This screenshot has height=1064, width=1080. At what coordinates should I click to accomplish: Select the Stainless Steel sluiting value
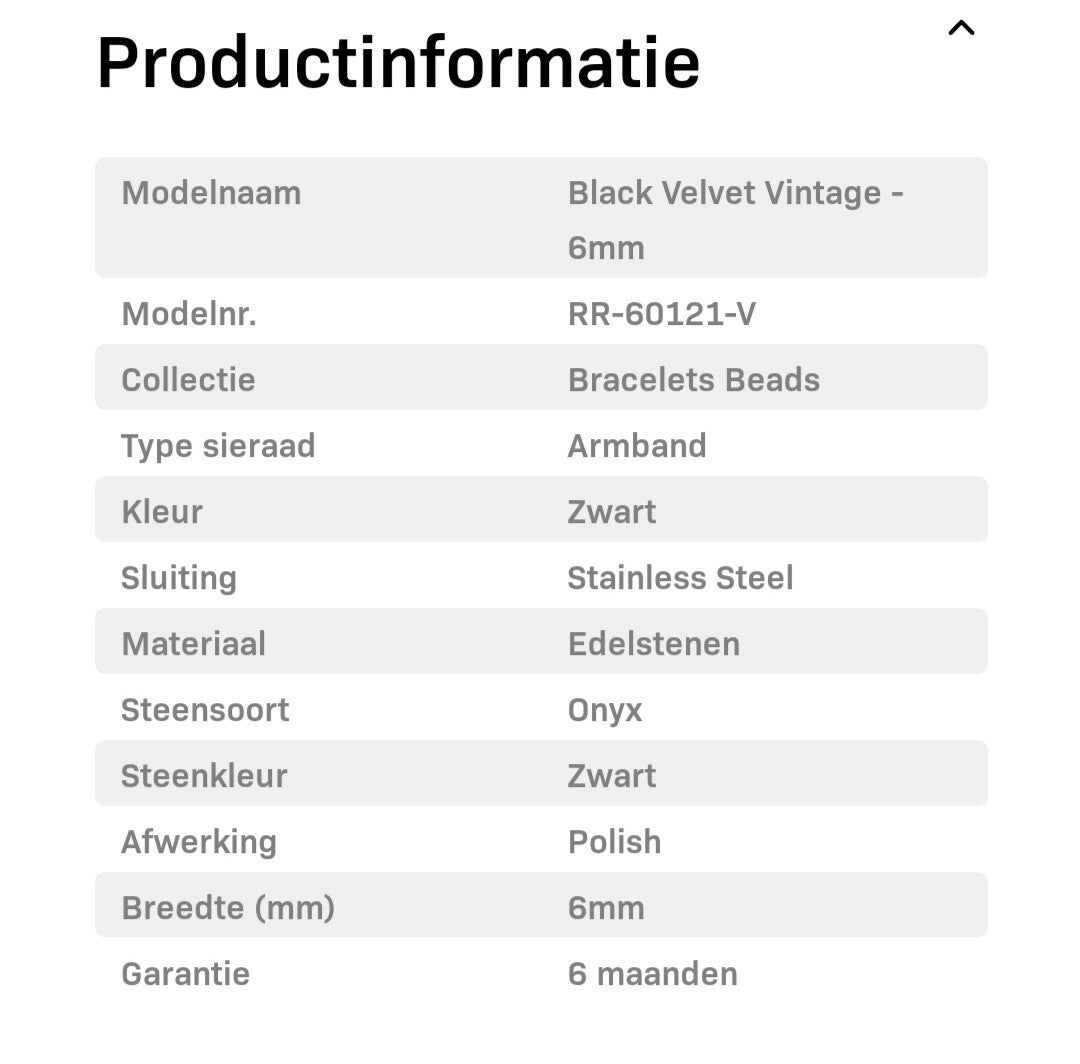coord(680,578)
